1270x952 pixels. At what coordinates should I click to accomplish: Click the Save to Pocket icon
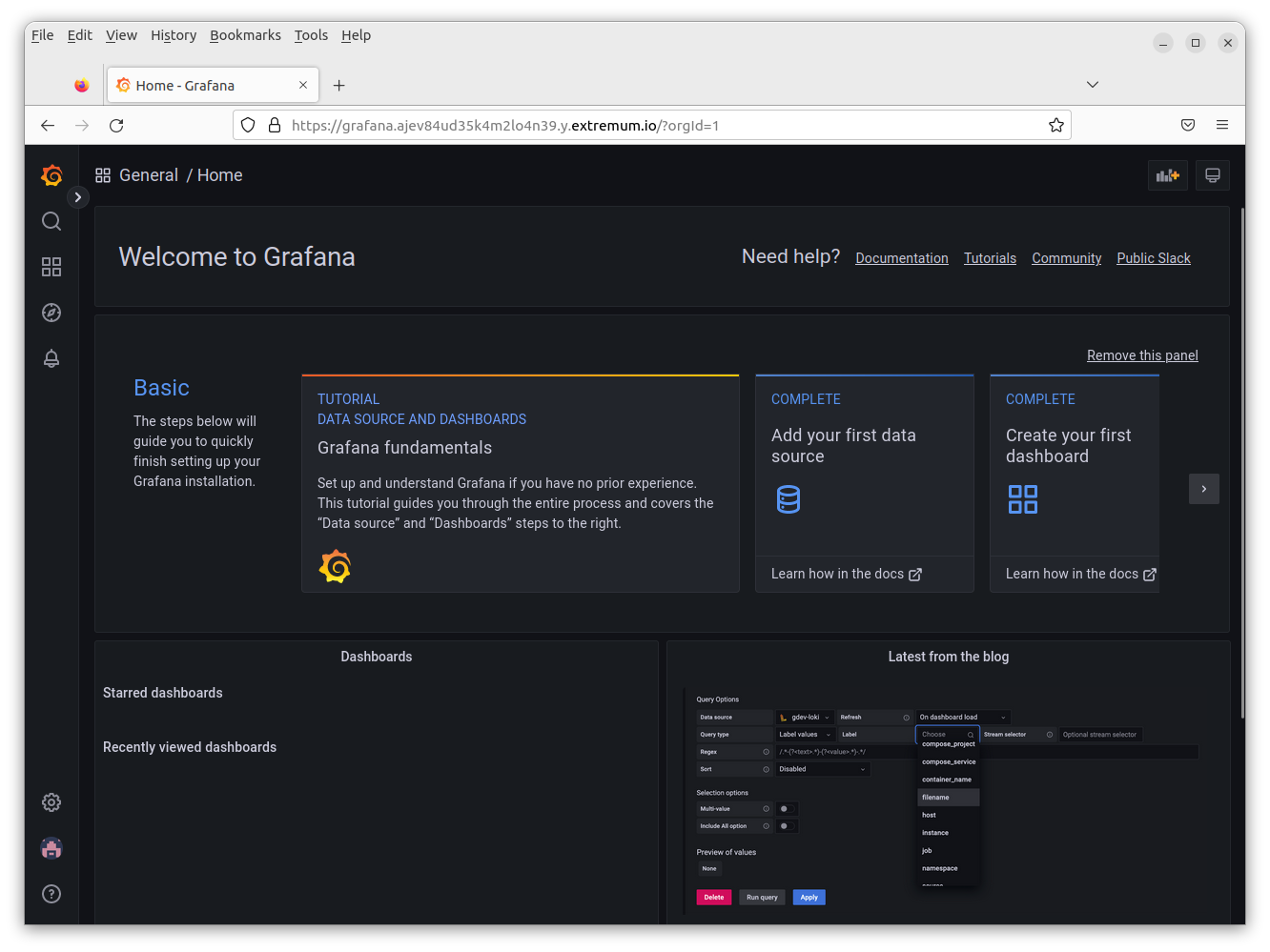1188,126
